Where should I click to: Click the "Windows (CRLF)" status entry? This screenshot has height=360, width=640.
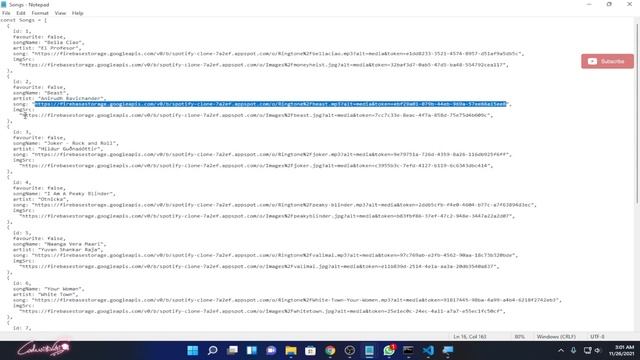[556, 337]
